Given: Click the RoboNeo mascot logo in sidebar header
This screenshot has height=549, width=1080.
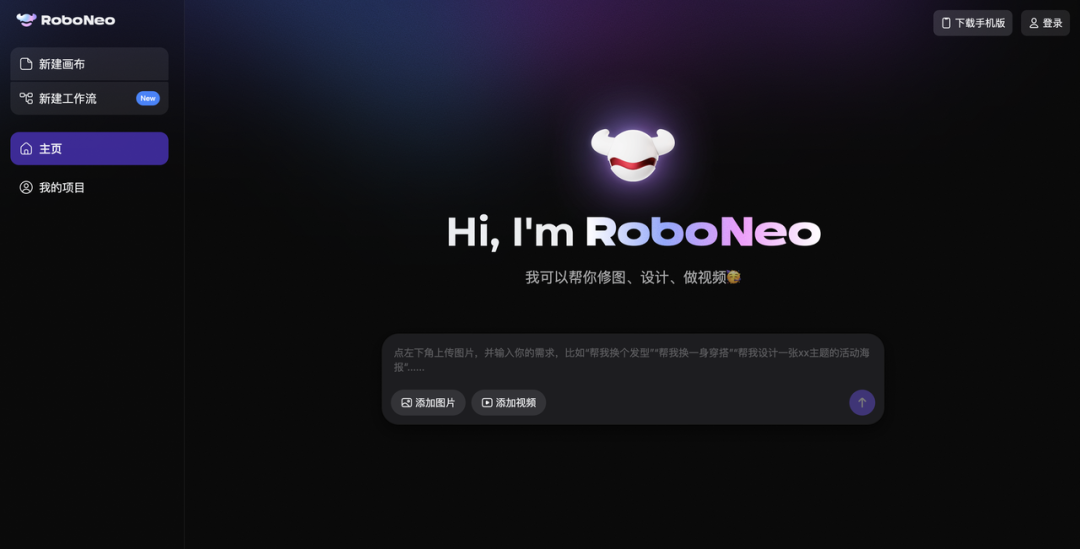Looking at the screenshot, I should tap(26, 20).
